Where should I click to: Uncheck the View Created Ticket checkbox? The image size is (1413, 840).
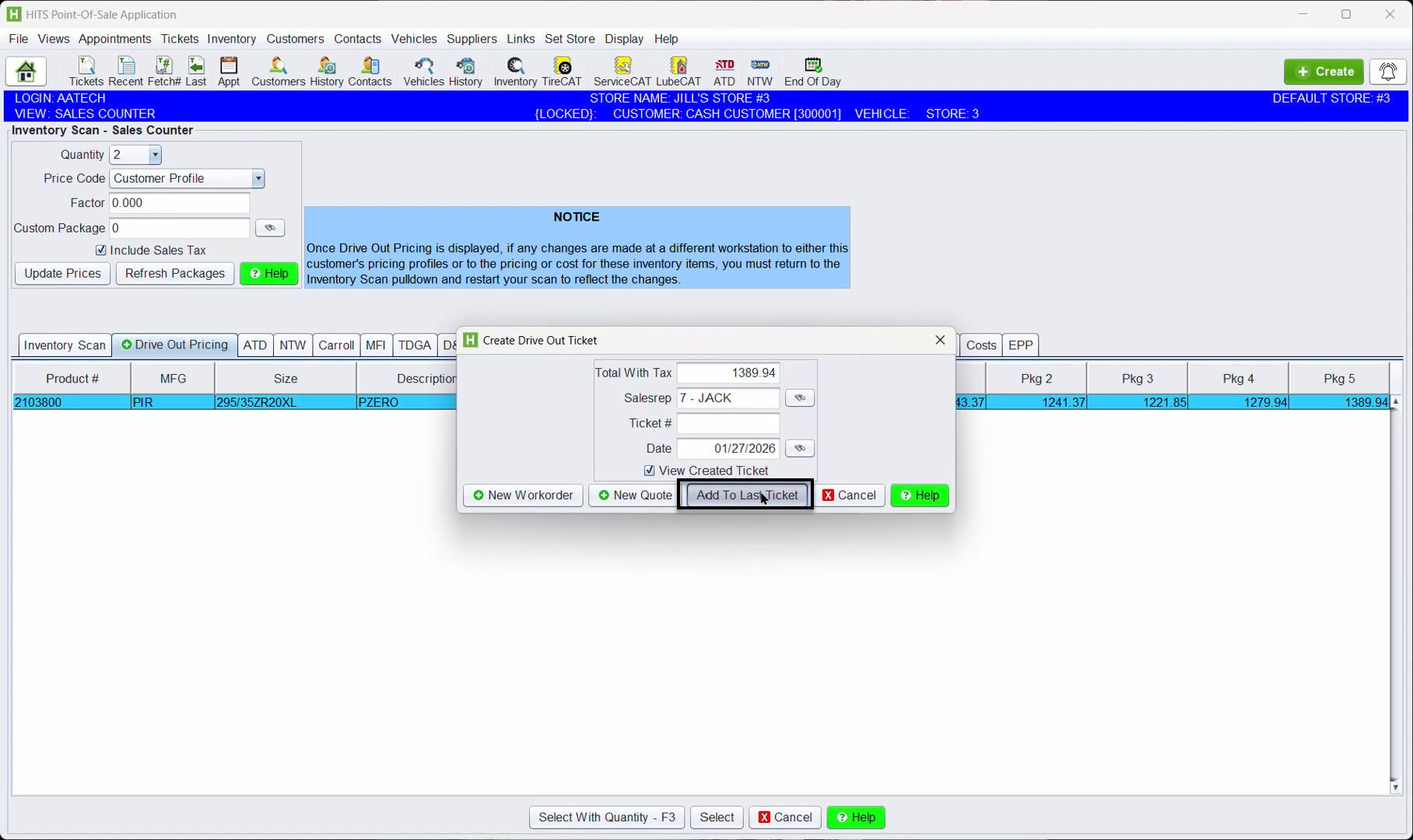649,471
